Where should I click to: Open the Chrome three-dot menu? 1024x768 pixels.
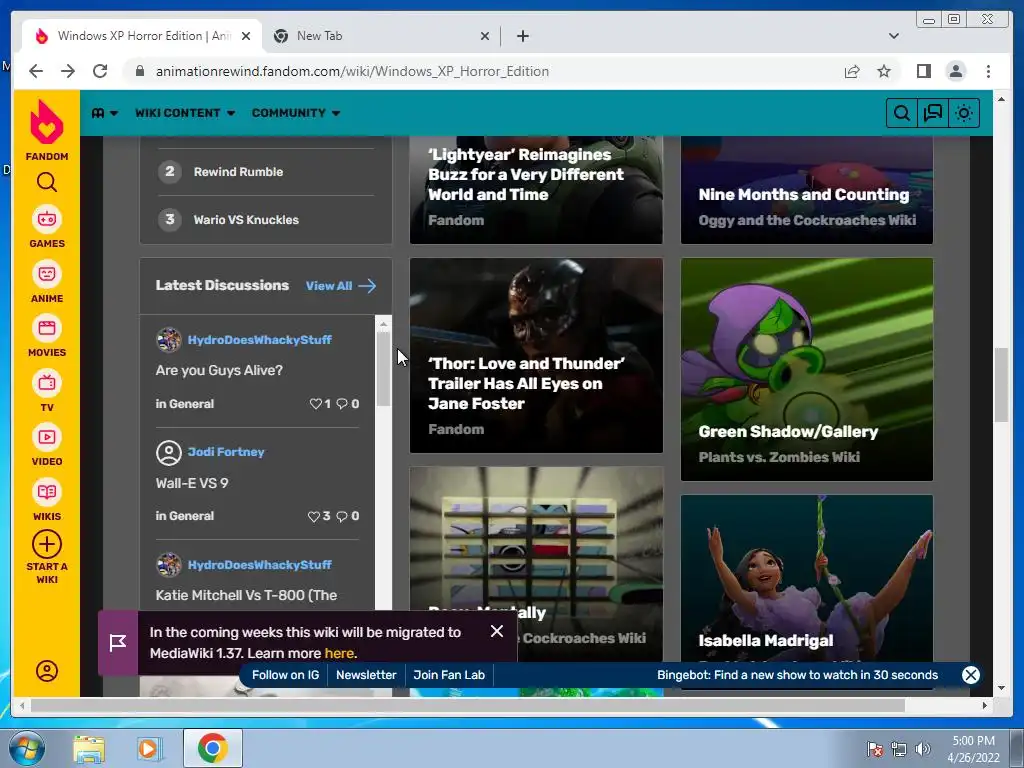pos(988,71)
